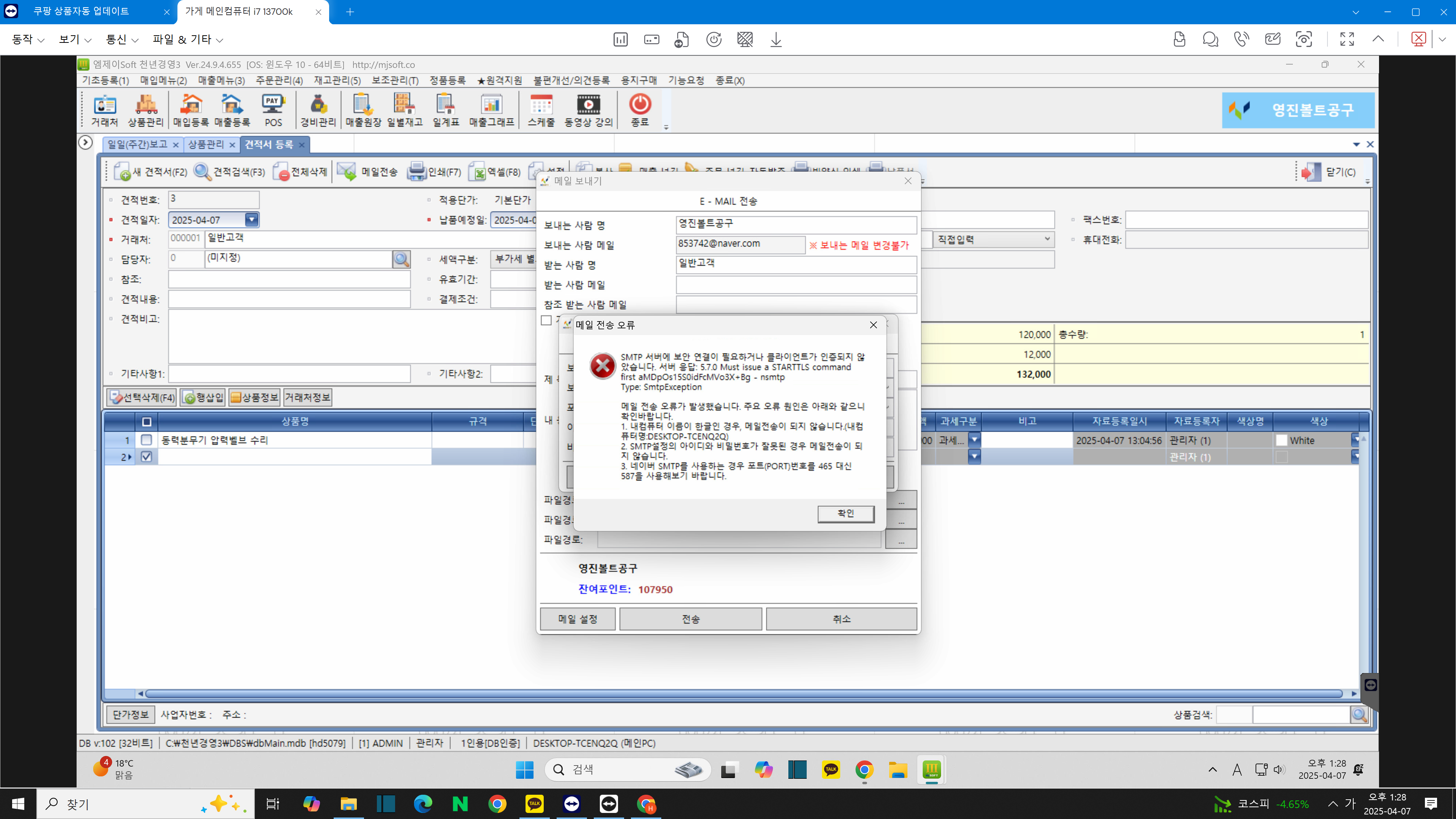Open KakaoTalk in the remote taskbar
This screenshot has width=1456, height=819.
(831, 769)
